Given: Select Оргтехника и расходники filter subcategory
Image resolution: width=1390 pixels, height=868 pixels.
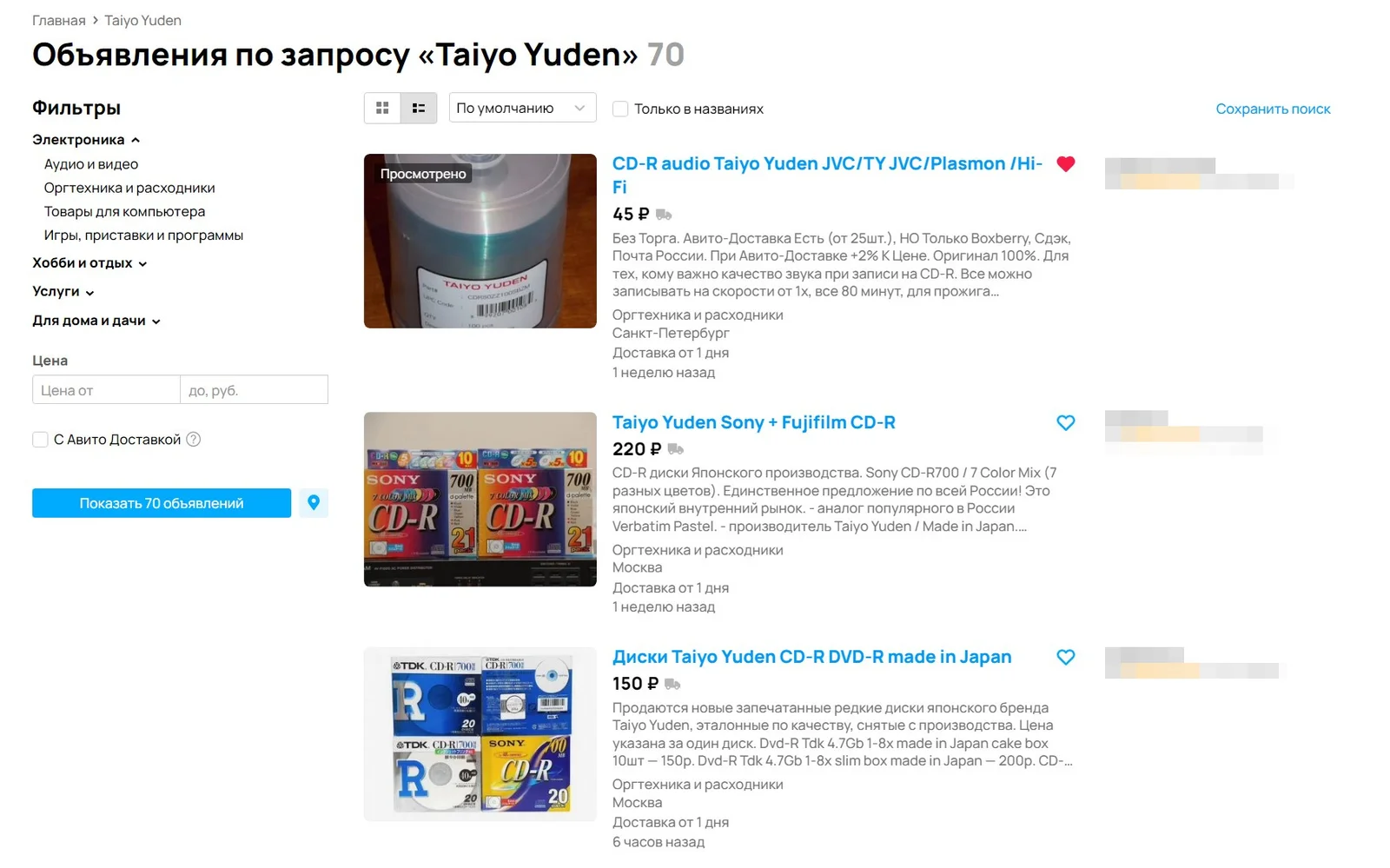Looking at the screenshot, I should tap(129, 188).
